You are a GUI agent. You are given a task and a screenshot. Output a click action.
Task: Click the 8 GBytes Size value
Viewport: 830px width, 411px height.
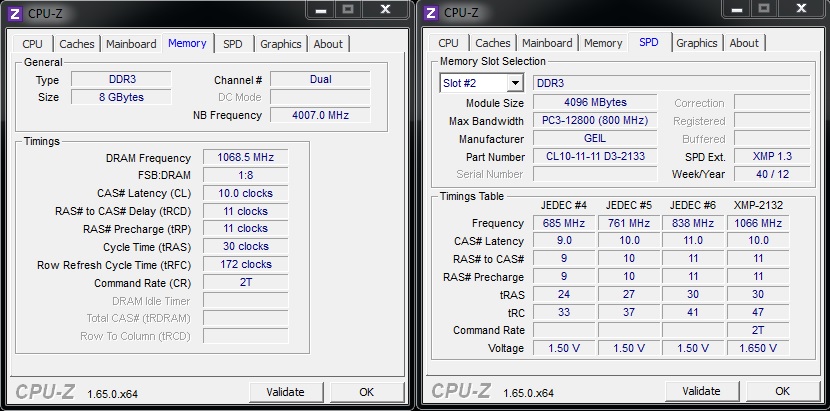click(121, 97)
